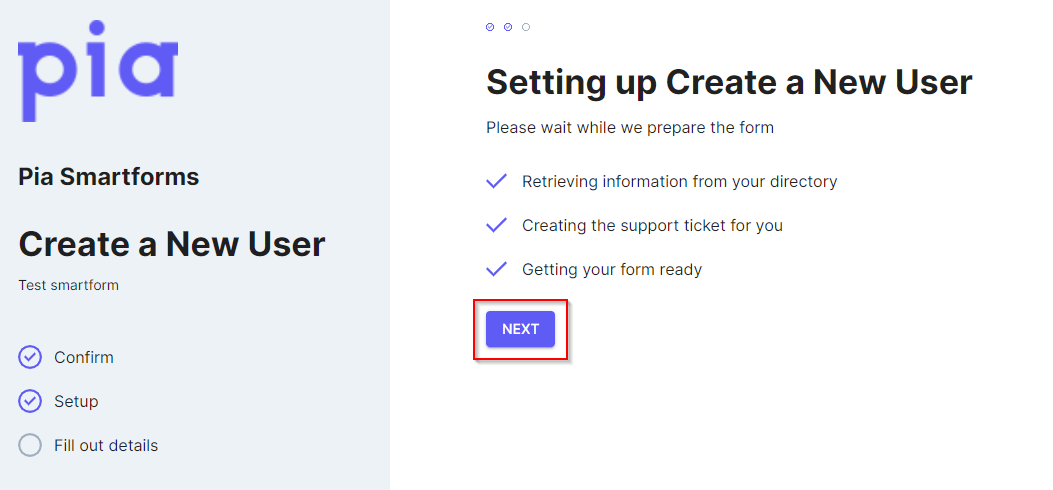1053x490 pixels.
Task: Select the first progress dot at top
Action: pyautogui.click(x=490, y=27)
